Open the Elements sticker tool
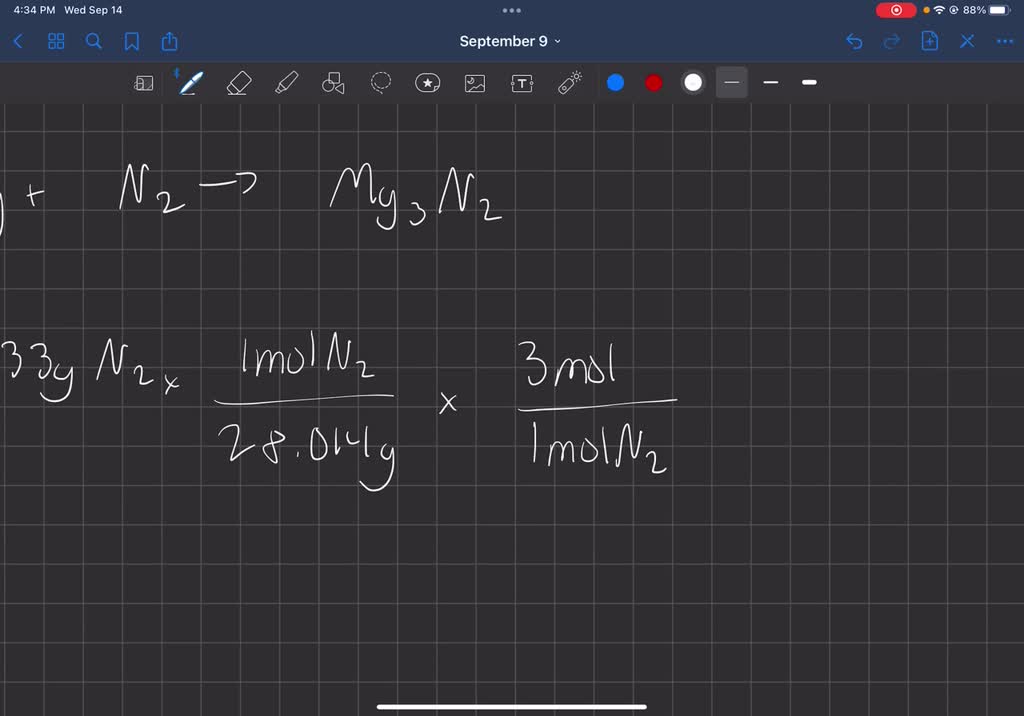The width and height of the screenshot is (1024, 716). [x=428, y=83]
